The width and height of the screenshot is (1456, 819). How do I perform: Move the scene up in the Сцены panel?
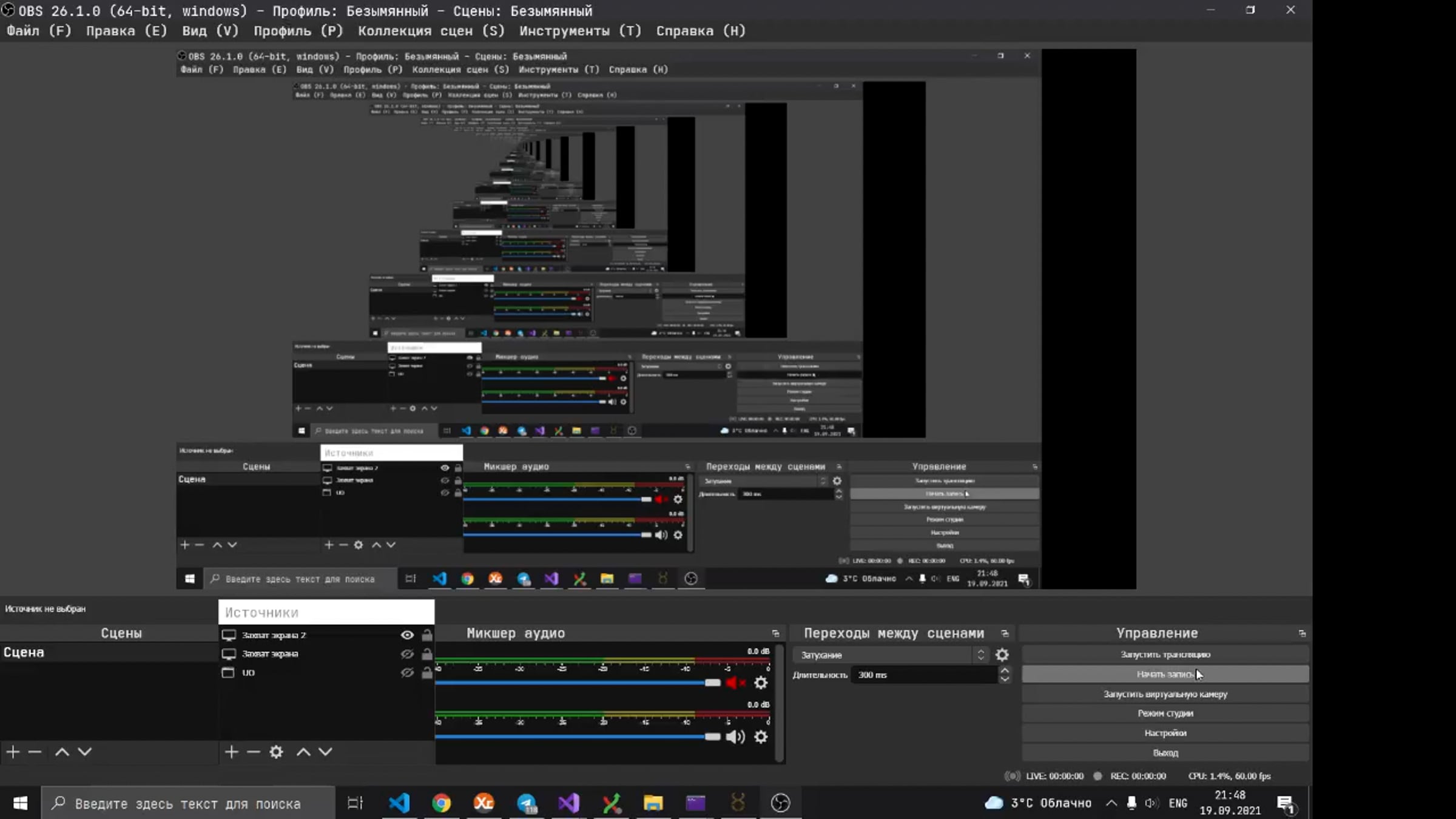coord(62,752)
